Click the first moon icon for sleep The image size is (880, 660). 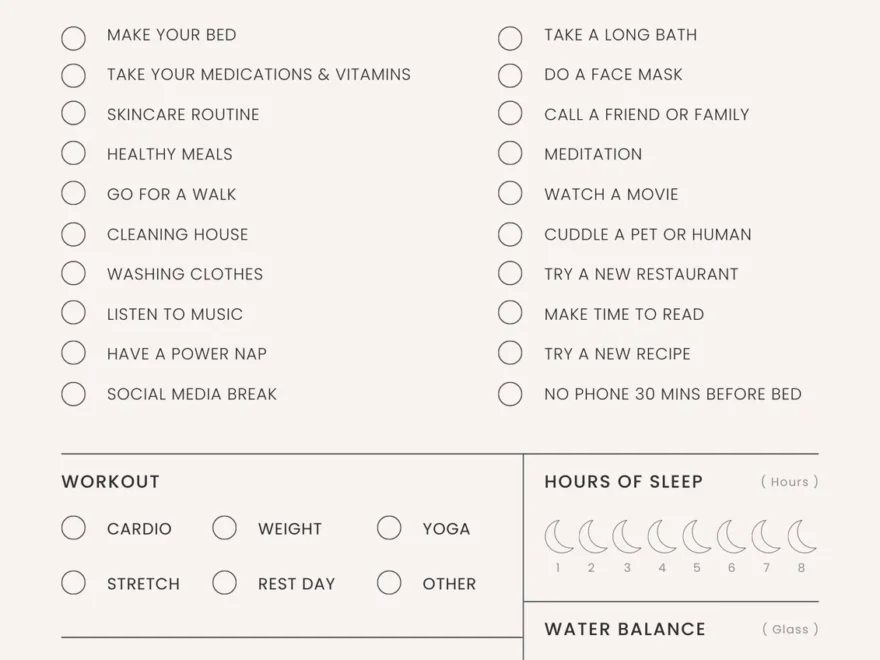(x=558, y=537)
